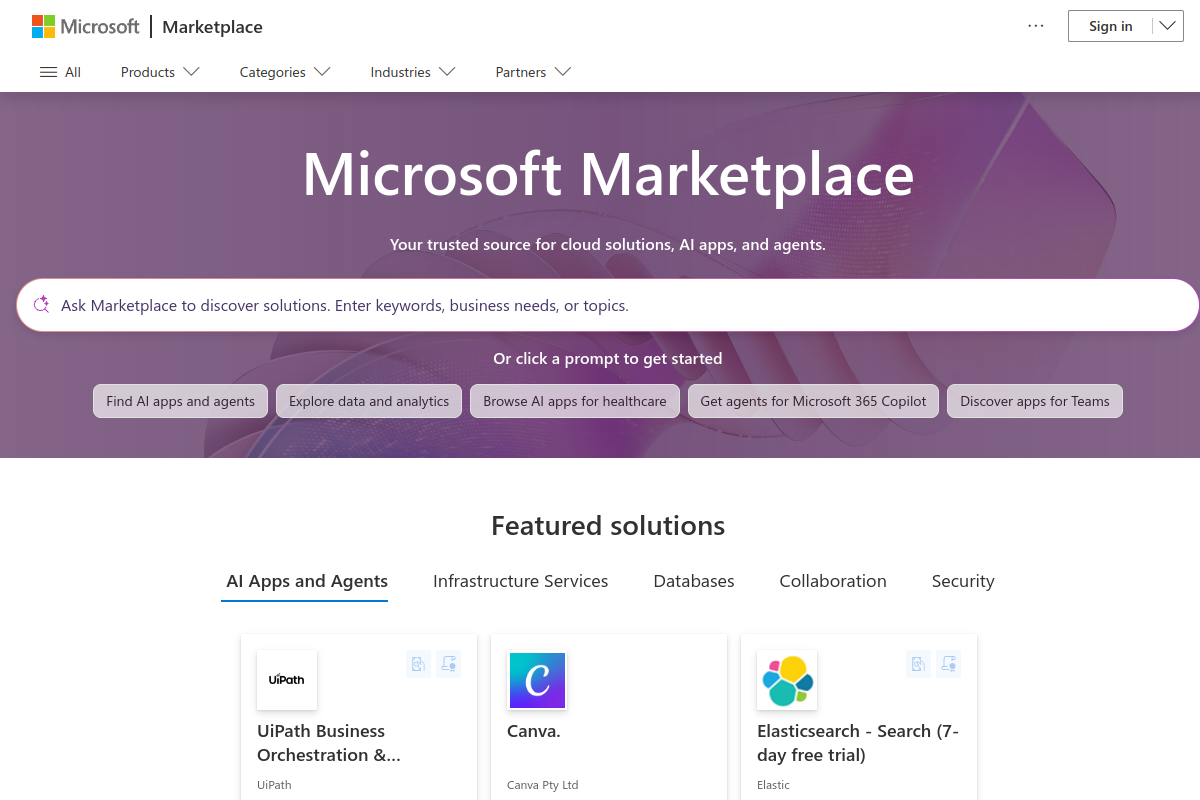Expand the Products dropdown
The height and width of the screenshot is (800, 1200).
[x=160, y=72]
